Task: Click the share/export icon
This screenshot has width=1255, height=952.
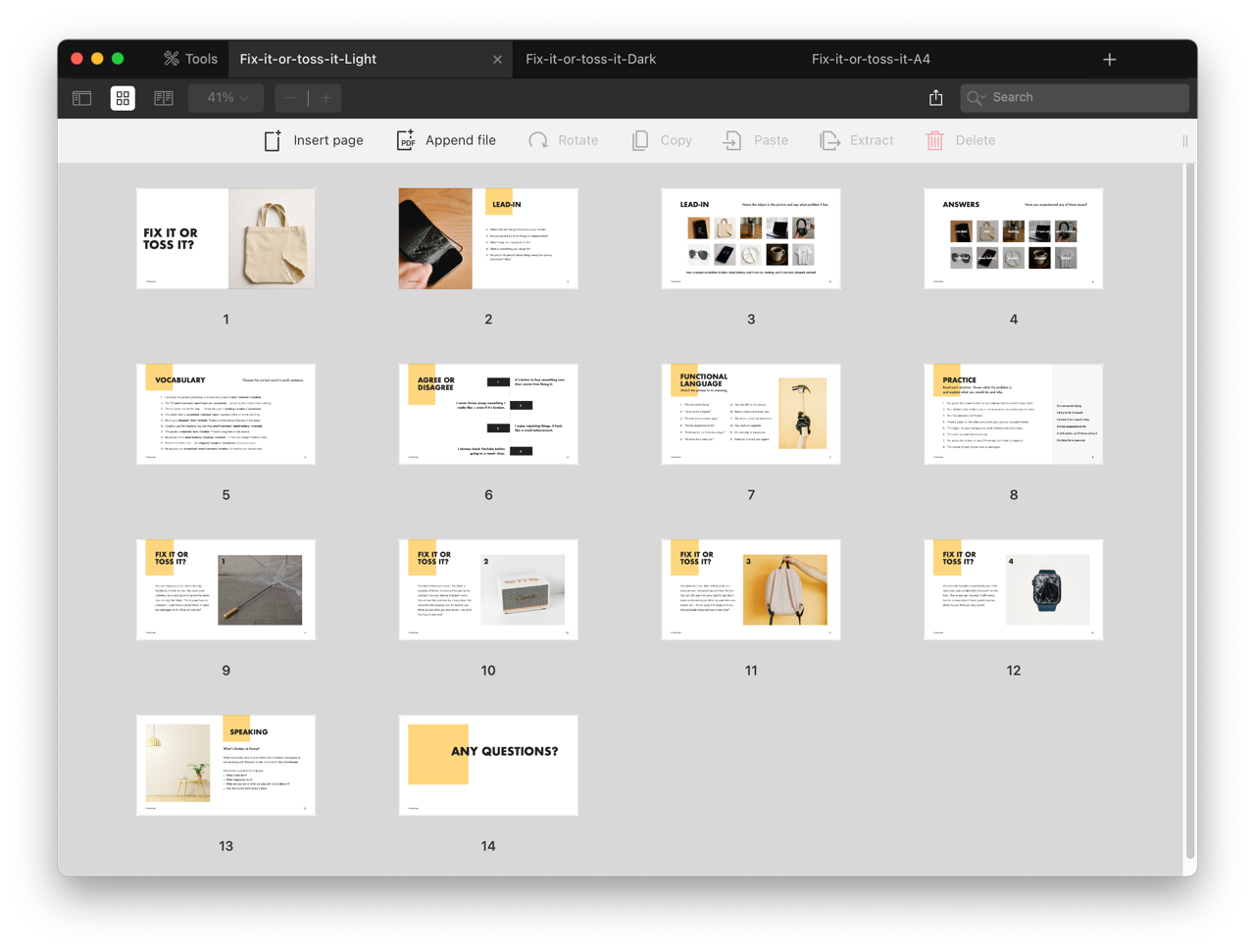Action: 936,98
